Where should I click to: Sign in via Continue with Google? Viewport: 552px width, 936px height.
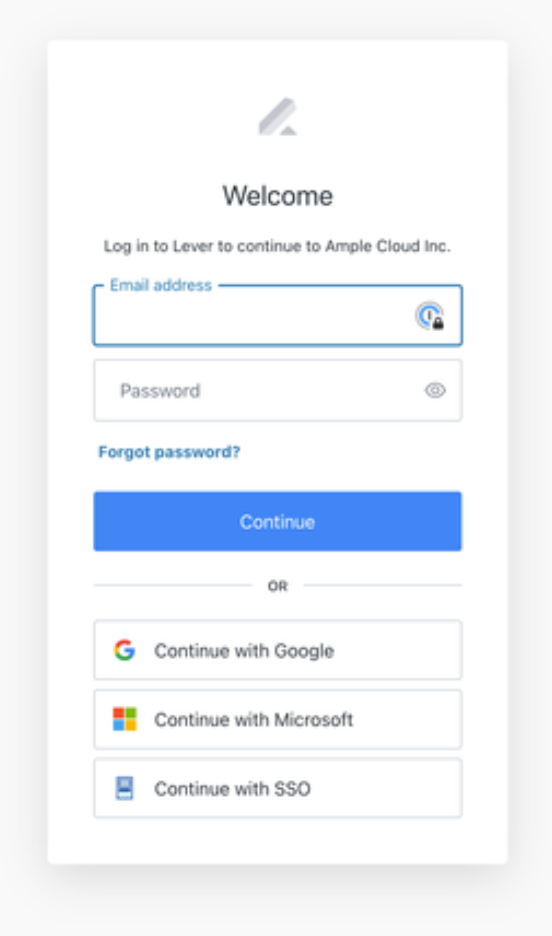click(277, 650)
